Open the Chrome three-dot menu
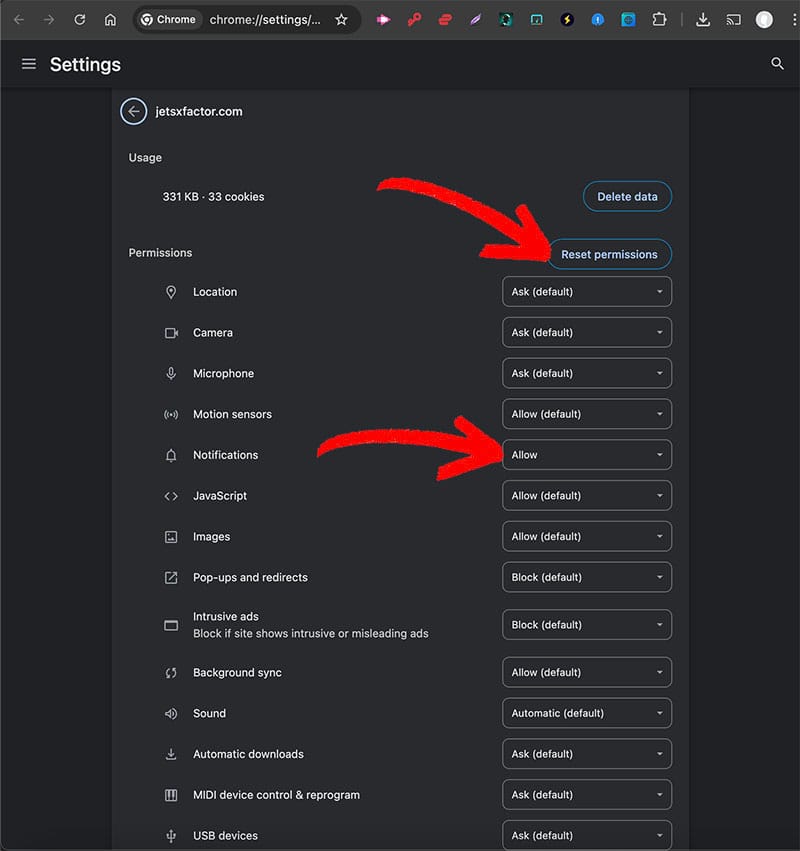 click(793, 19)
